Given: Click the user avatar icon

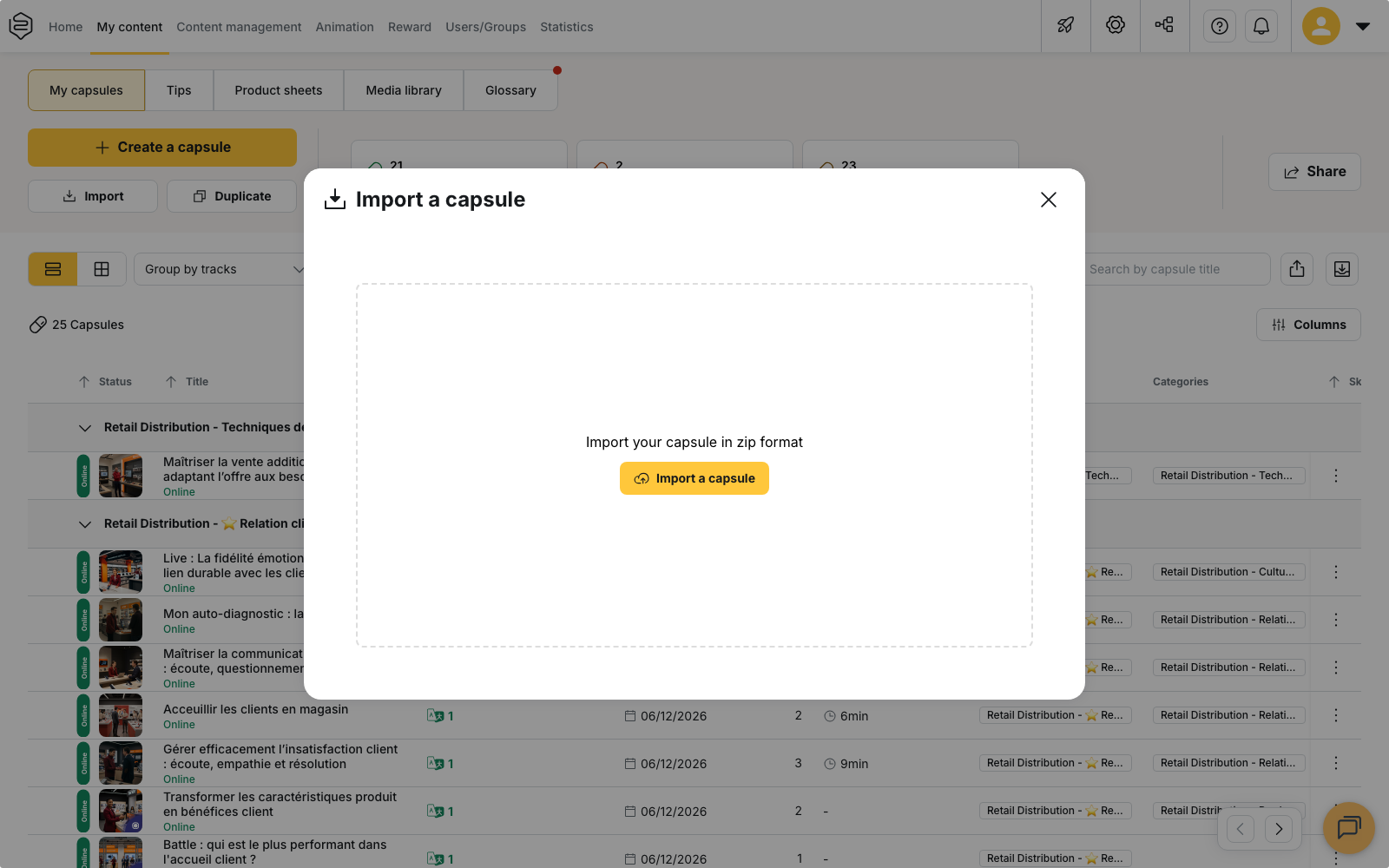Looking at the screenshot, I should point(1321,26).
